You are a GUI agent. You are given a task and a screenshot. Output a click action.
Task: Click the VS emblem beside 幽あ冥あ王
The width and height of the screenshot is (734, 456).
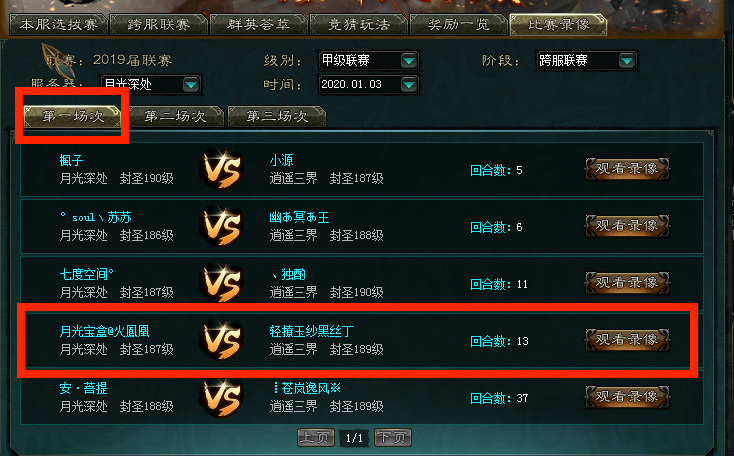[x=222, y=227]
